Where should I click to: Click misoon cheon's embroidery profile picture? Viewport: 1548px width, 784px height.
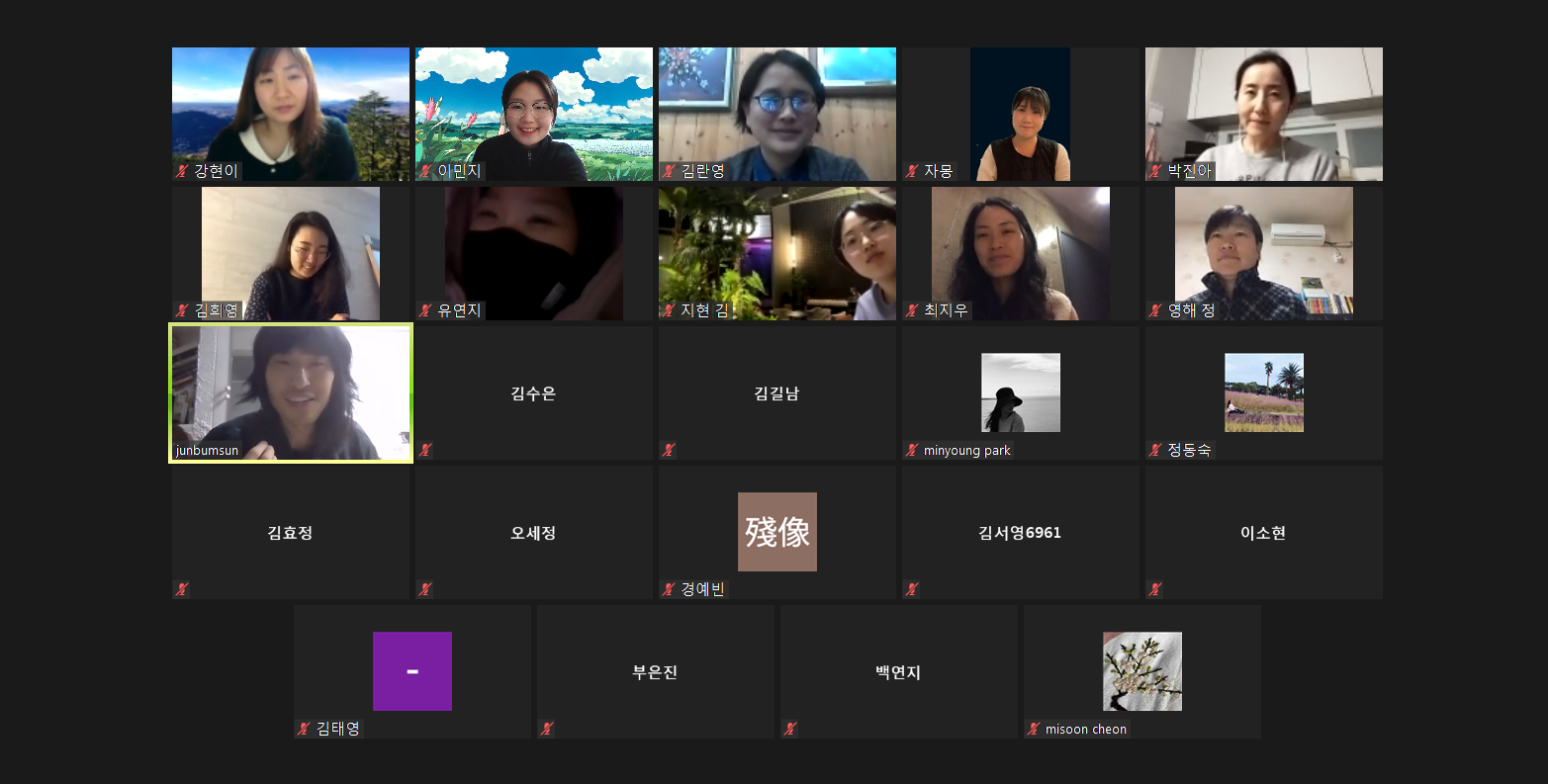point(1142,671)
